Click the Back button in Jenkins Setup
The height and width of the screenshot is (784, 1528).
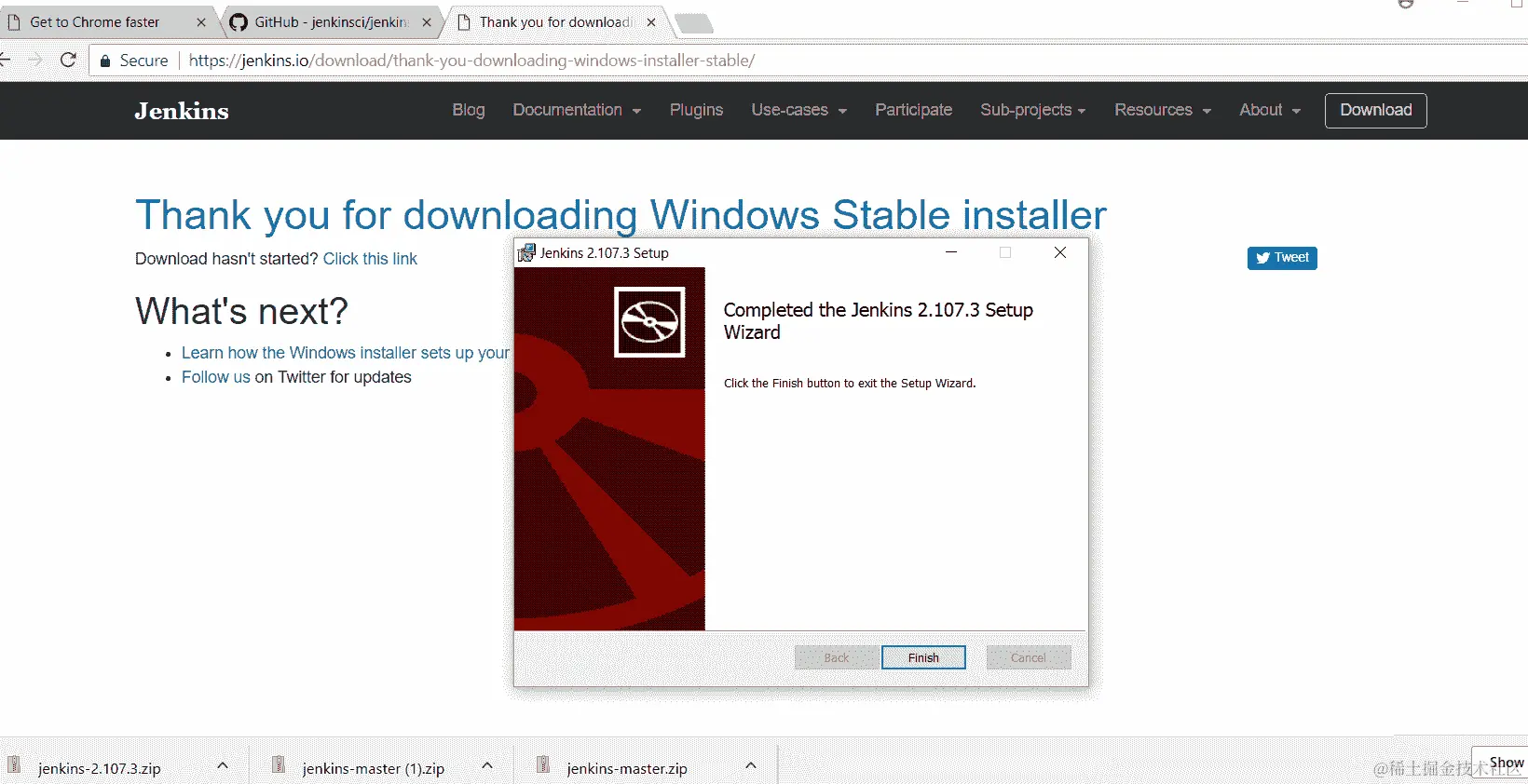[x=837, y=657]
